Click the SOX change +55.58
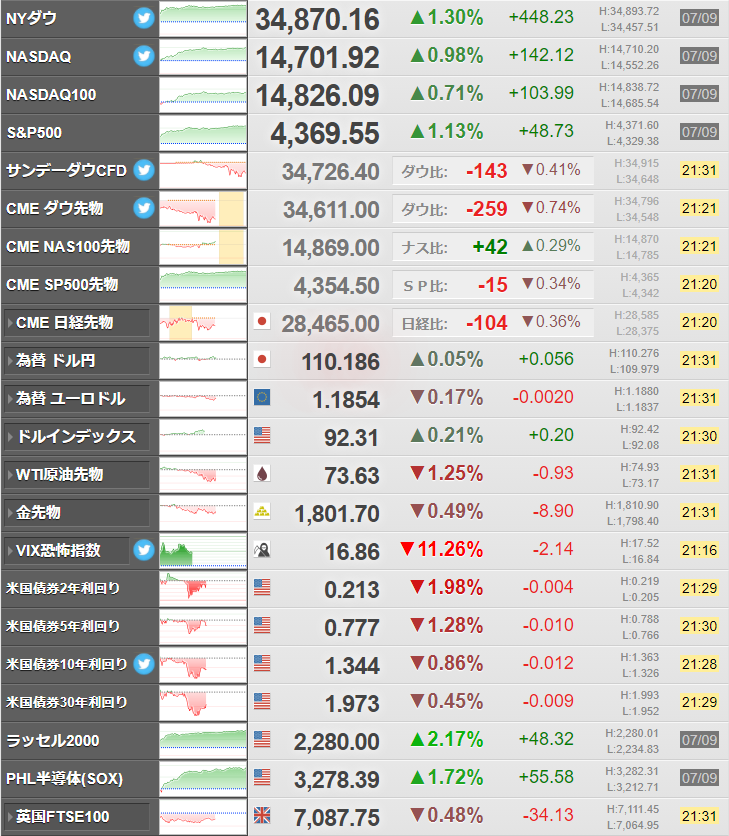Screen dimensions: 729x836 [547, 777]
